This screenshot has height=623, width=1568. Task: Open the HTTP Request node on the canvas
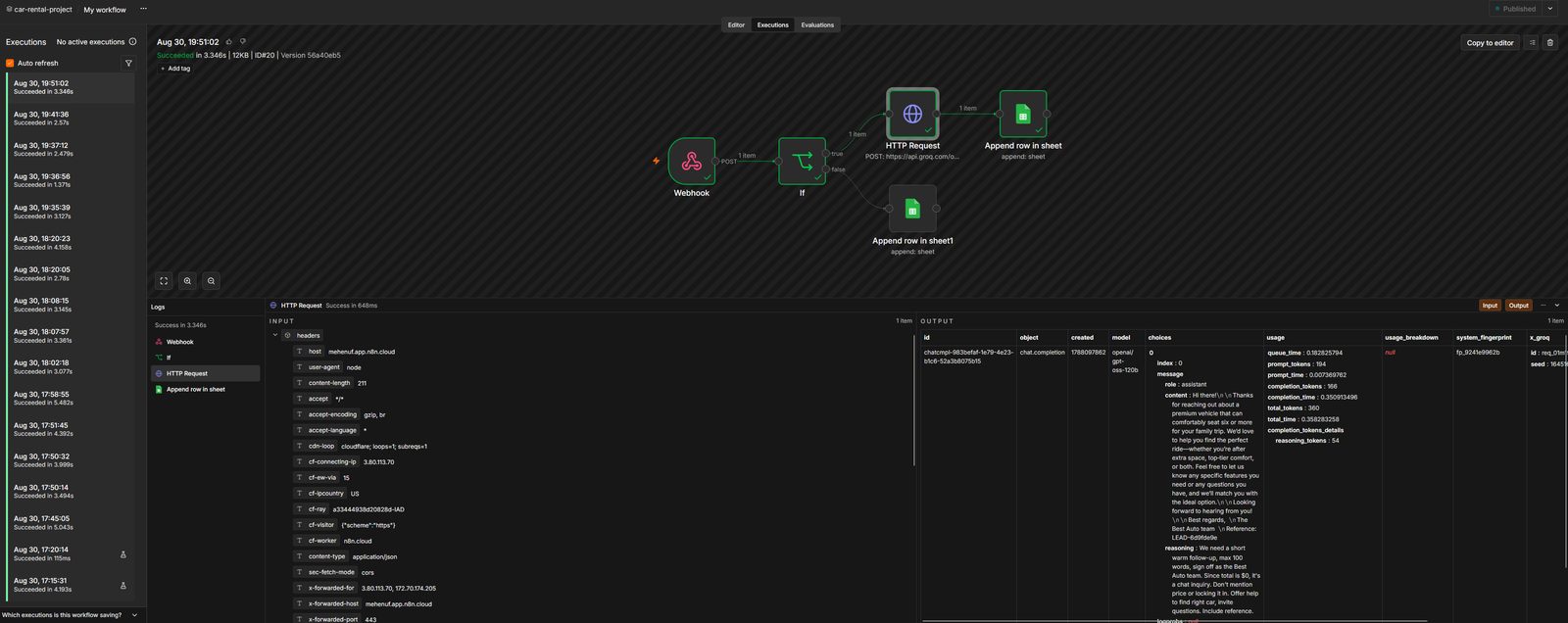pyautogui.click(x=912, y=114)
